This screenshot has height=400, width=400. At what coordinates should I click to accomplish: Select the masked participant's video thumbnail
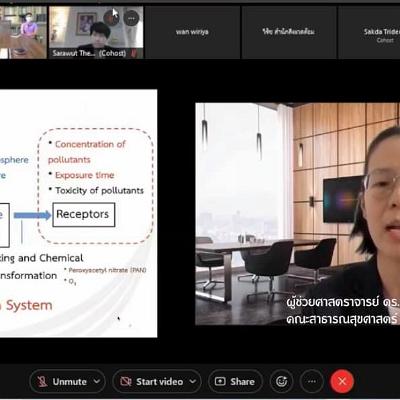click(x=23, y=32)
